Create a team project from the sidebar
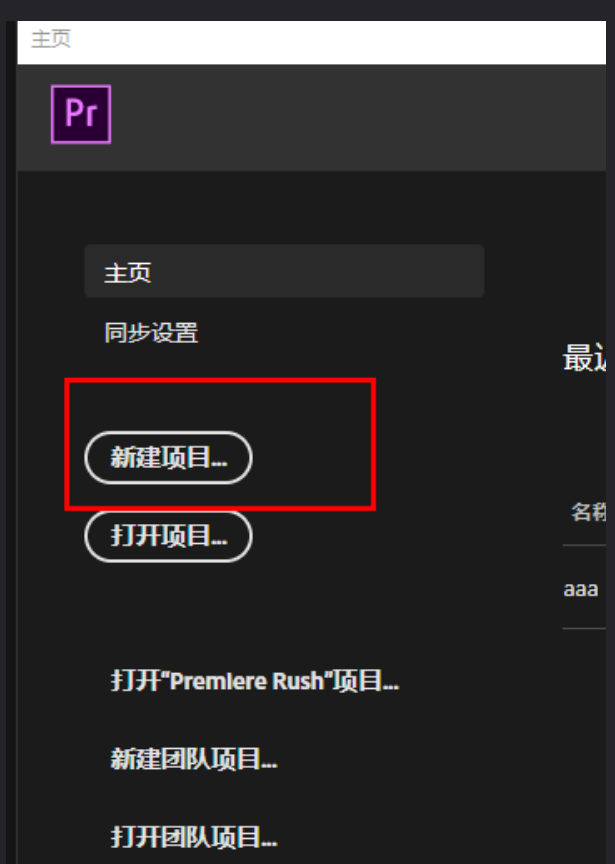 tap(193, 759)
